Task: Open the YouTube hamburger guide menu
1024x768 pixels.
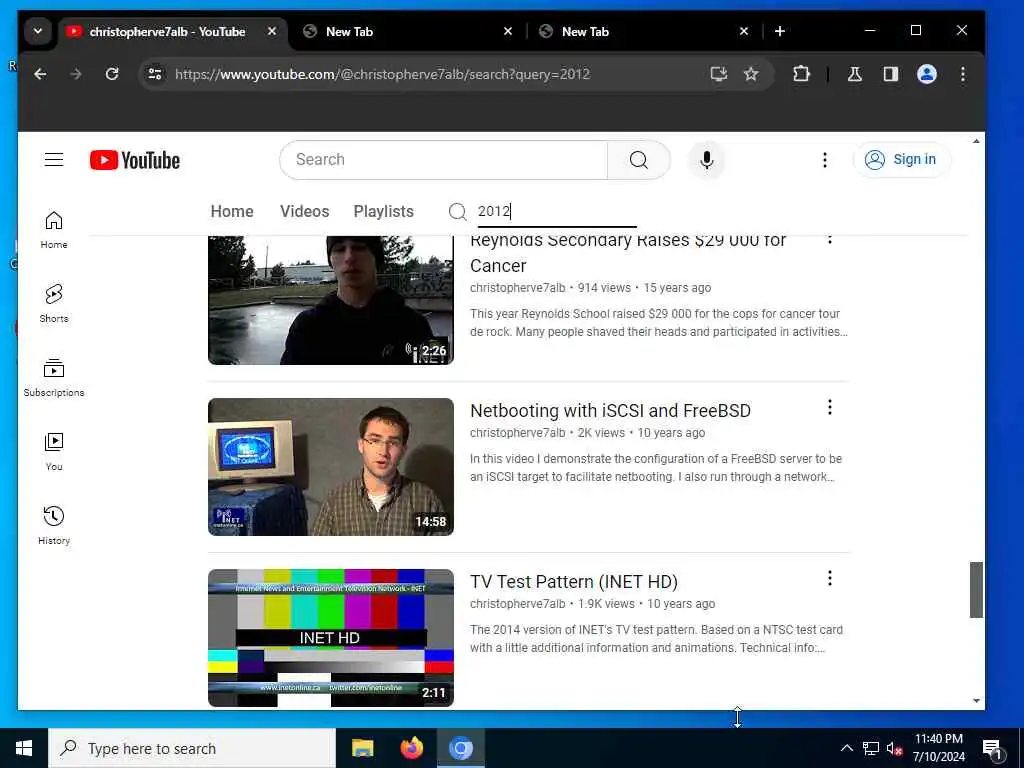Action: click(x=54, y=159)
